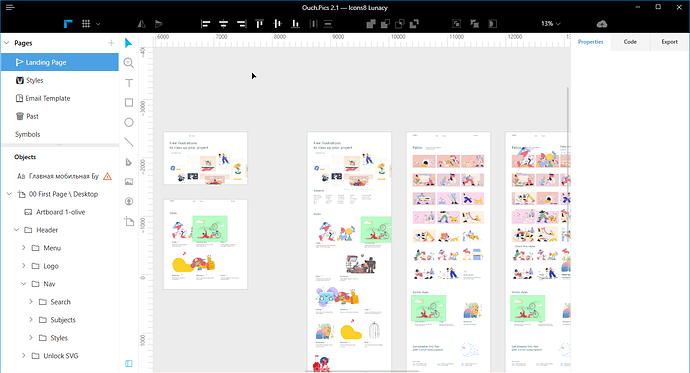This screenshot has height=373, width=690.
Task: Collapse the Pages section chevron
Action: pos(7,43)
